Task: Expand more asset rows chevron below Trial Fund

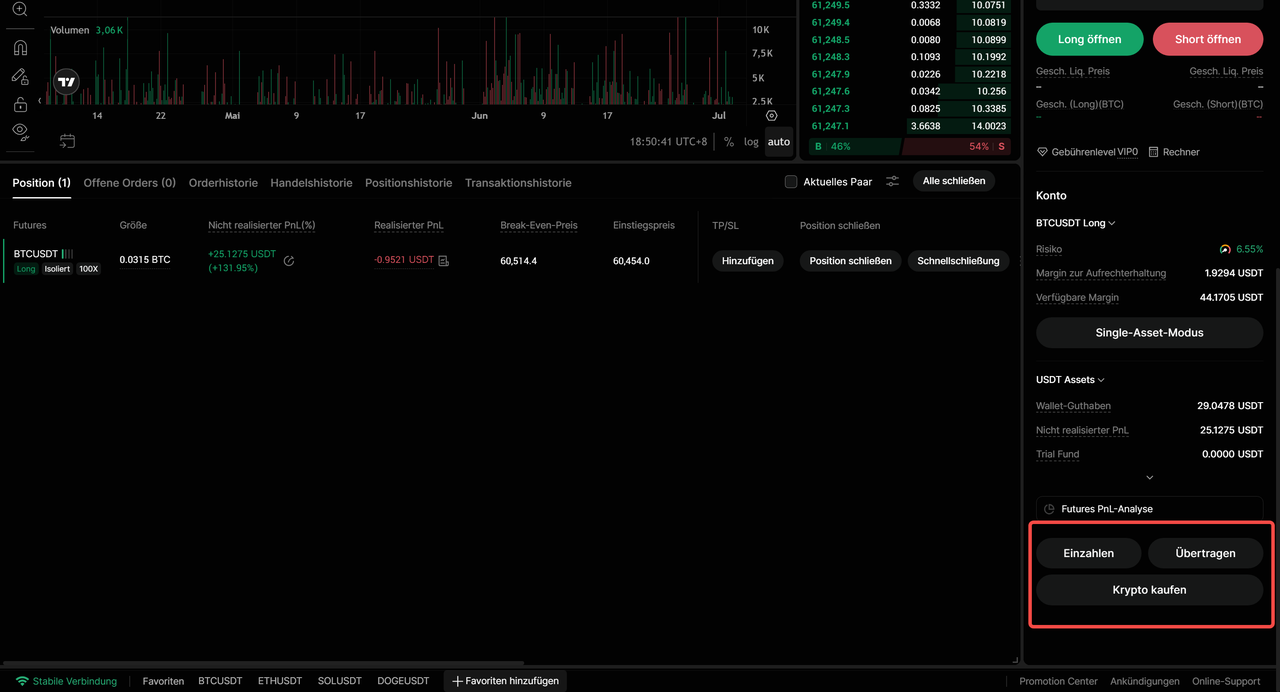Action: [x=1150, y=478]
